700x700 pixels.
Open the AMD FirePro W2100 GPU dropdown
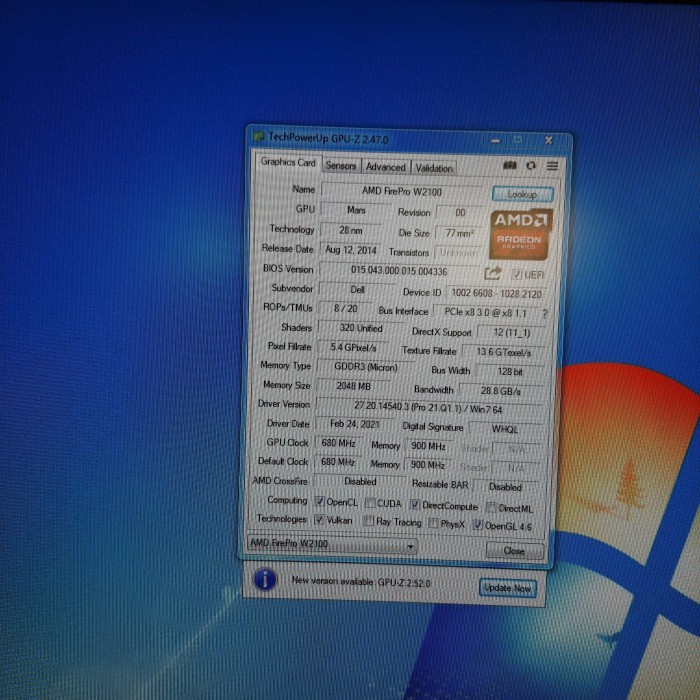[x=332, y=545]
